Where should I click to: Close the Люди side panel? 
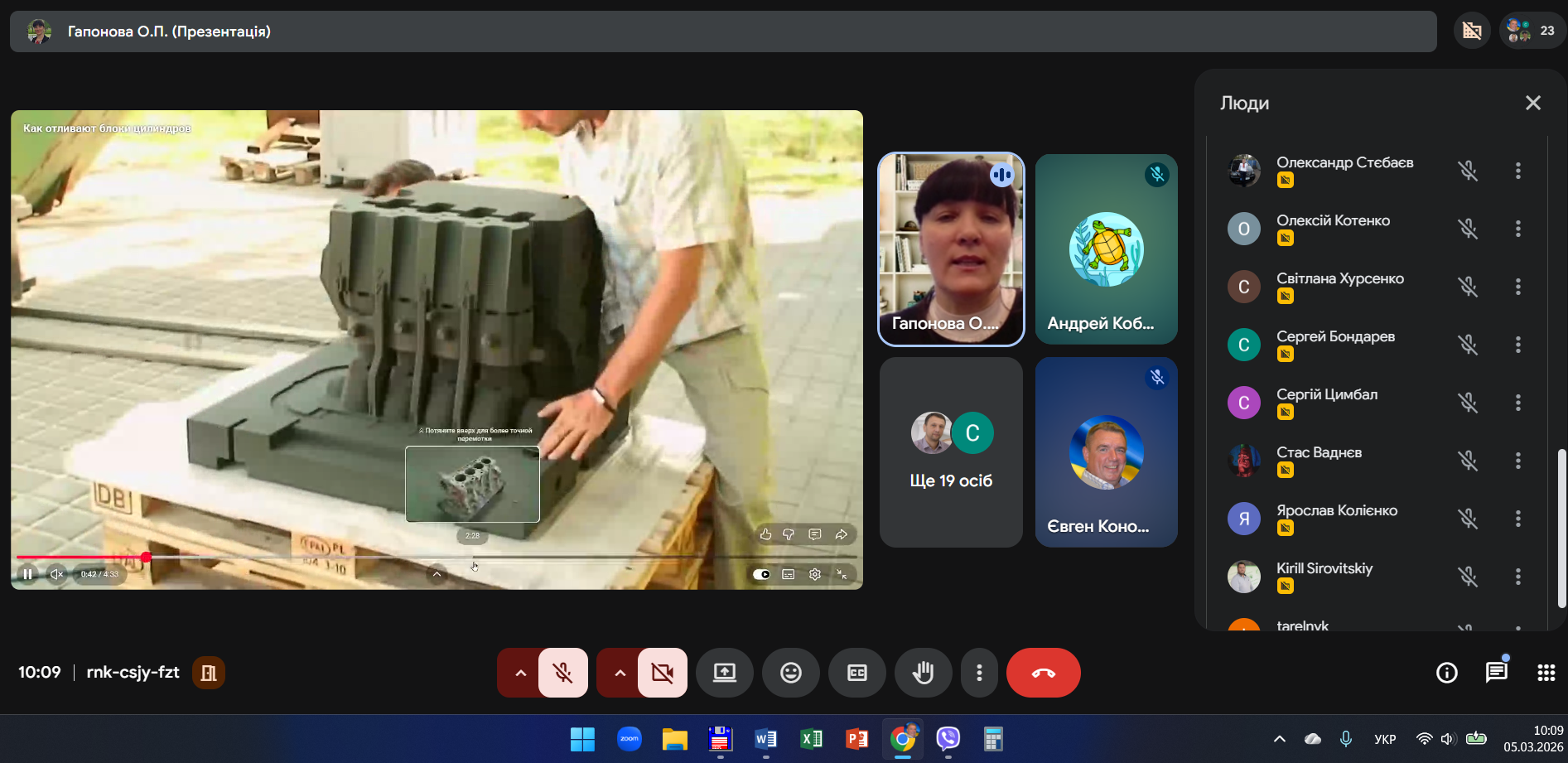click(1532, 103)
